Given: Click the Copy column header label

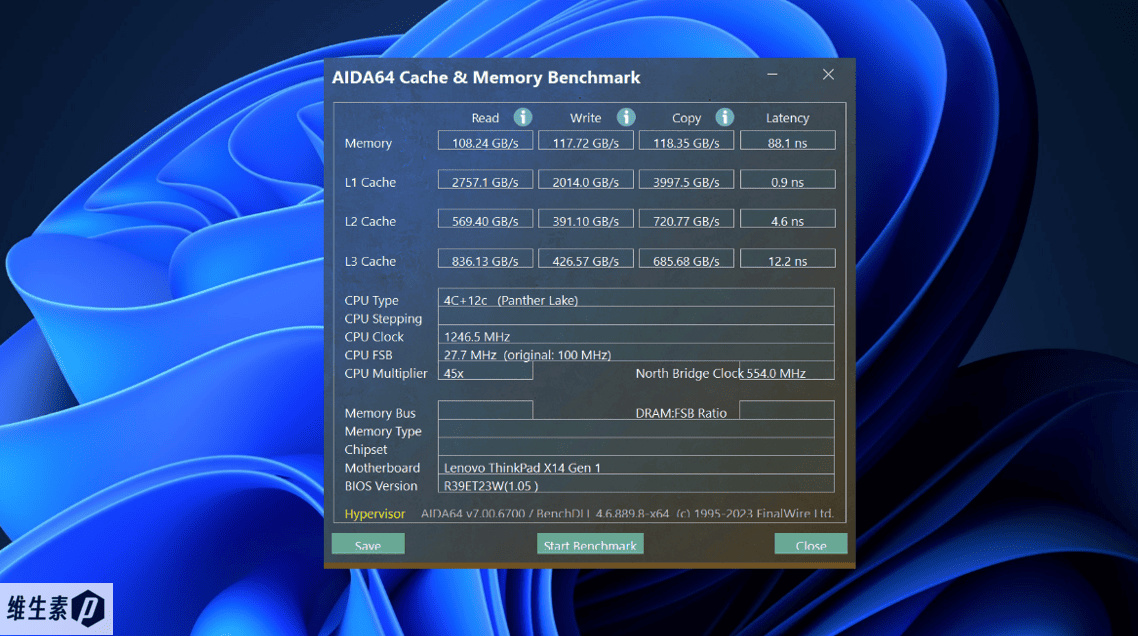Looking at the screenshot, I should 686,118.
